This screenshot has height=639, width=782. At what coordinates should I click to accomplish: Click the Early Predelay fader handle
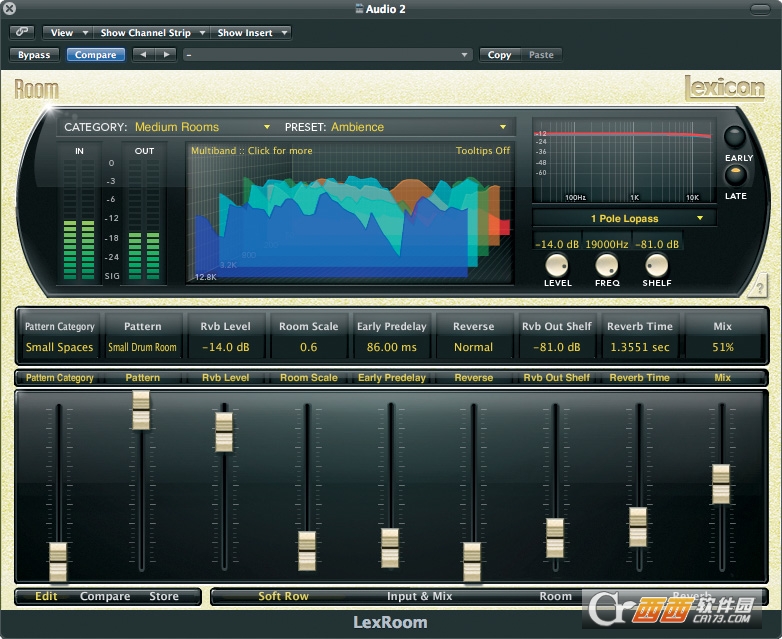coord(390,548)
